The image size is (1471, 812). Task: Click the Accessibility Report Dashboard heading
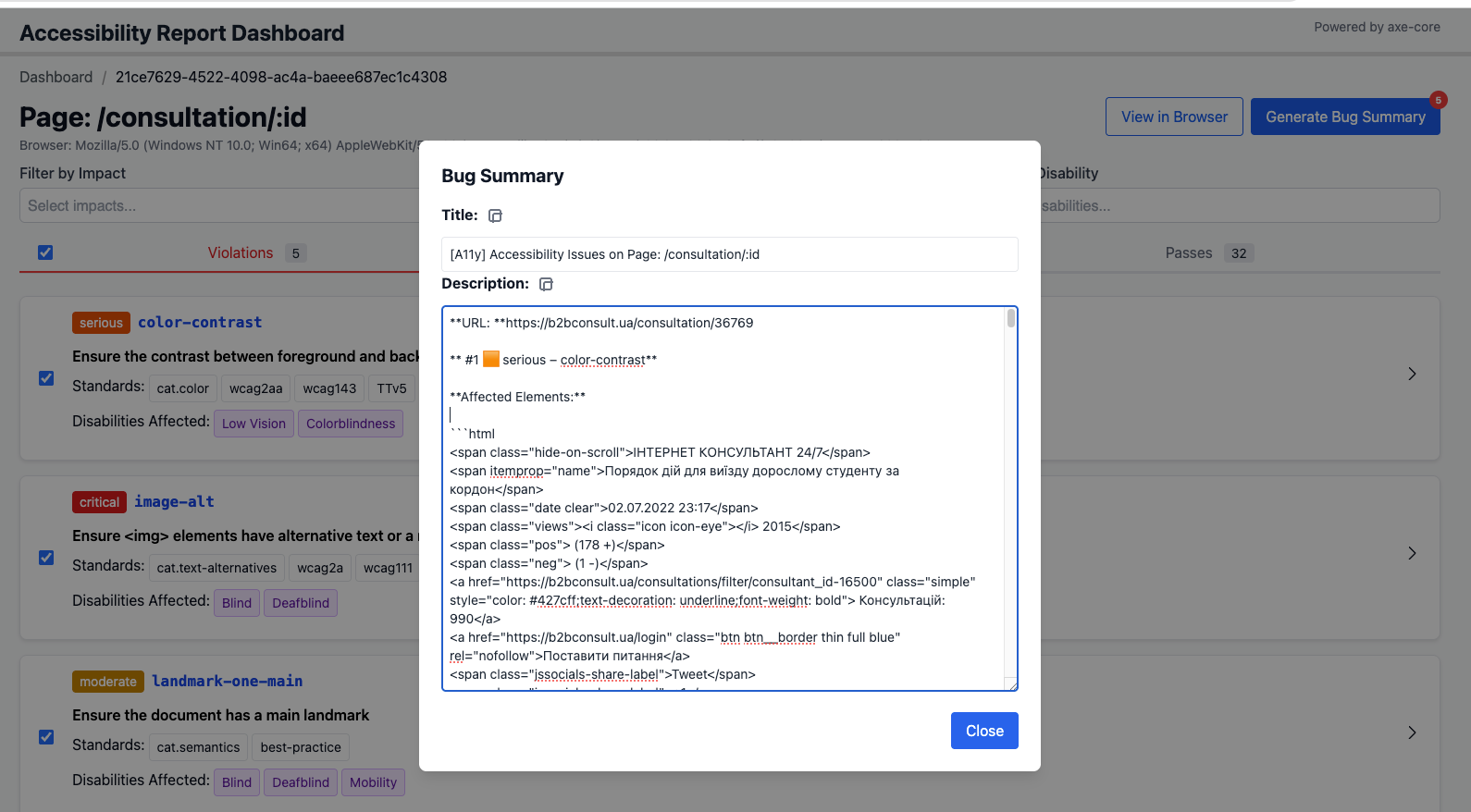pos(182,33)
